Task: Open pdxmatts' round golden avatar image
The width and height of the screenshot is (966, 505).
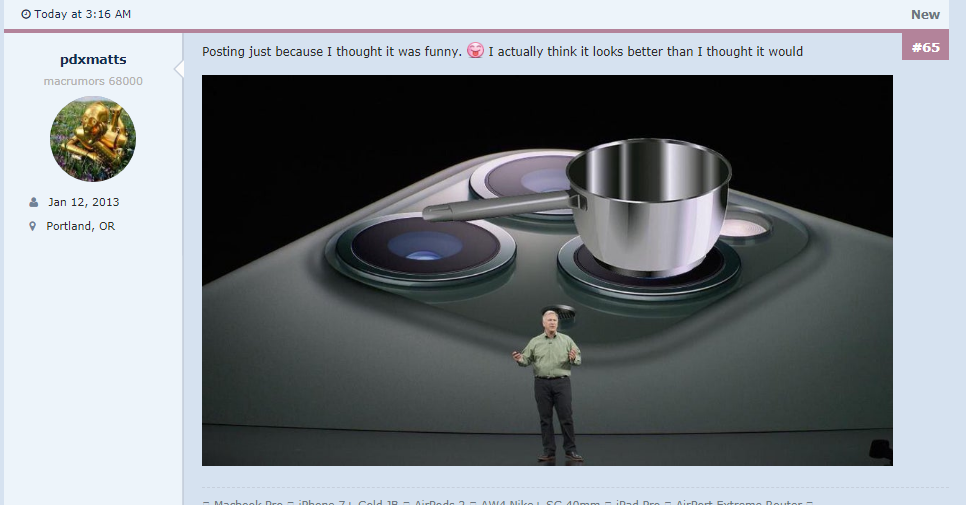Action: click(93, 139)
